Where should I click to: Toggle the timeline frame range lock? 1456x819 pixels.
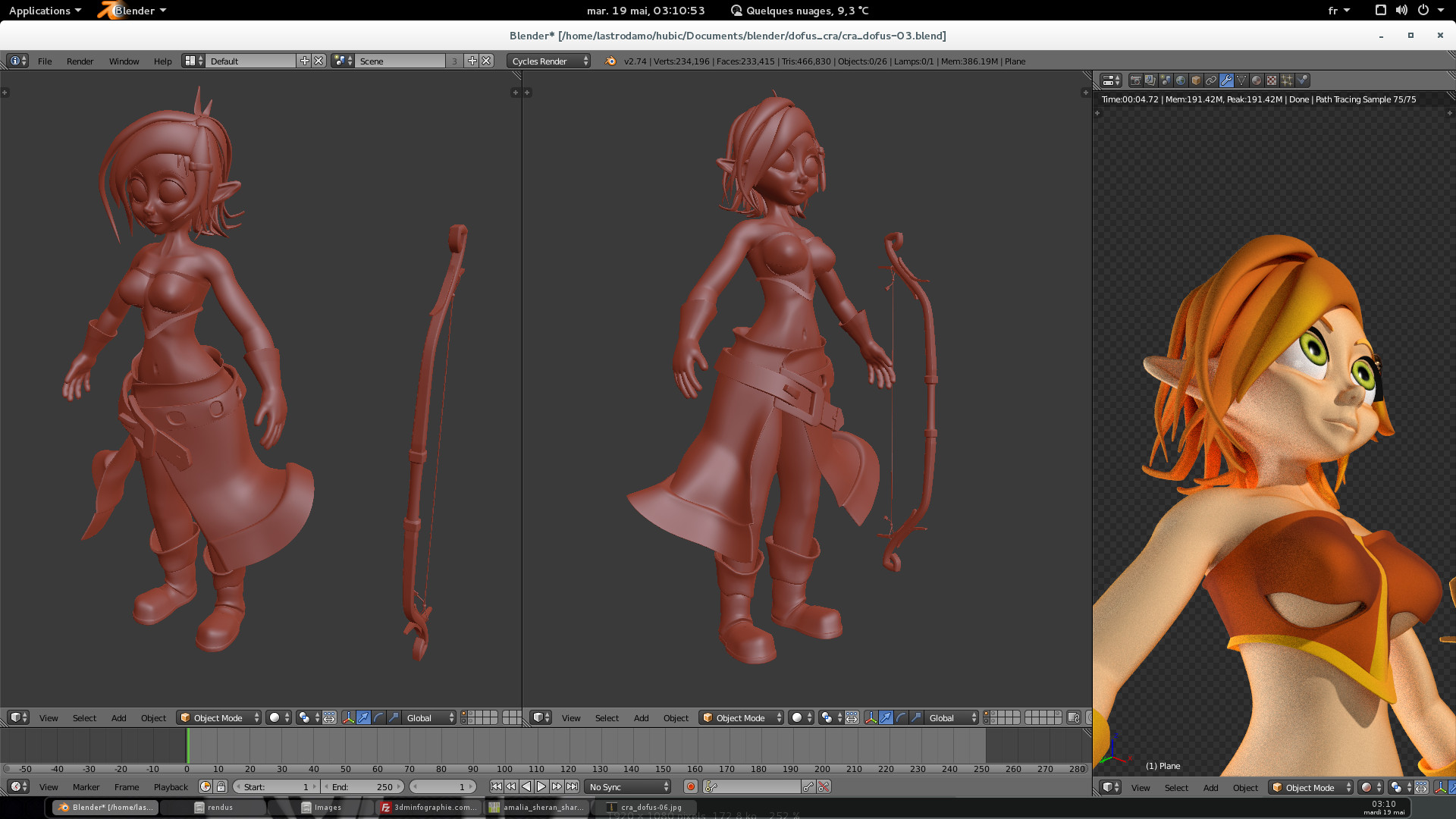pyautogui.click(x=221, y=787)
